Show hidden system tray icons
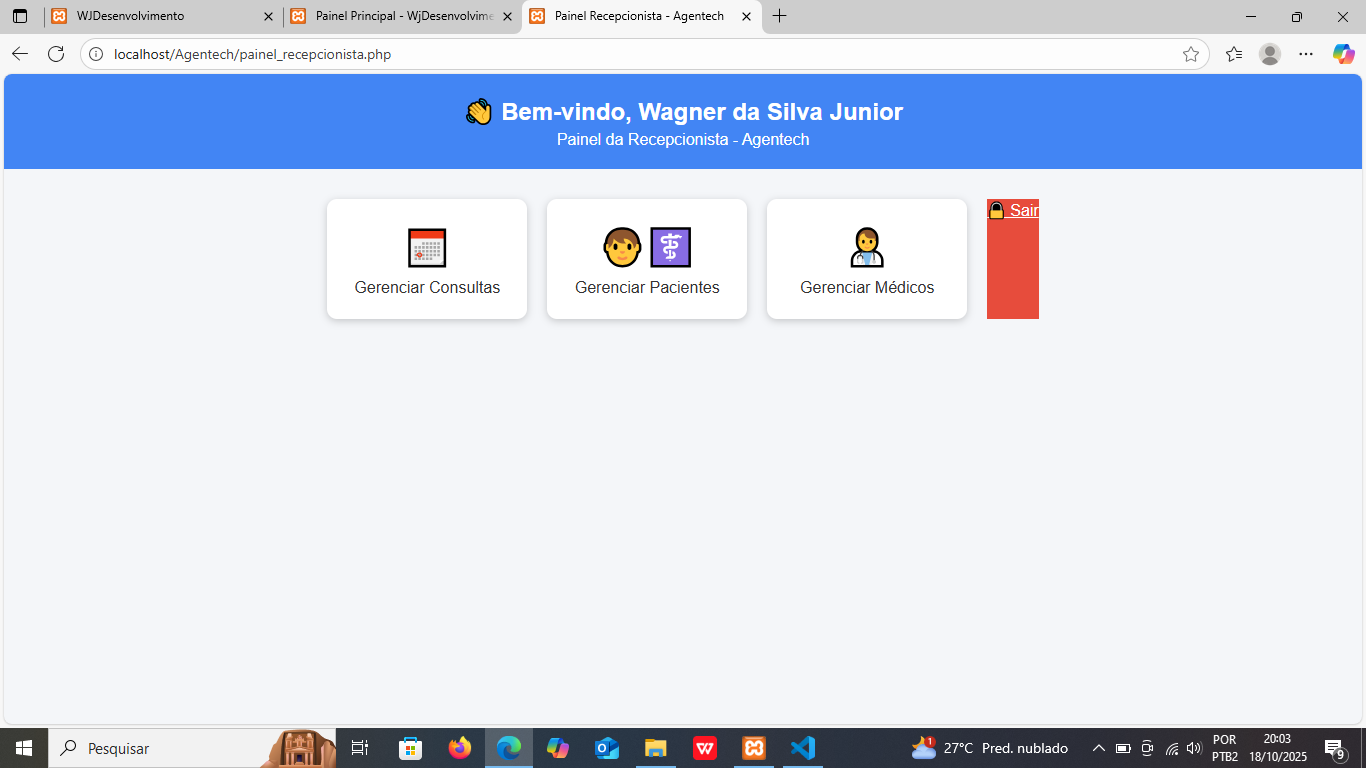This screenshot has width=1366, height=768. point(1098,748)
